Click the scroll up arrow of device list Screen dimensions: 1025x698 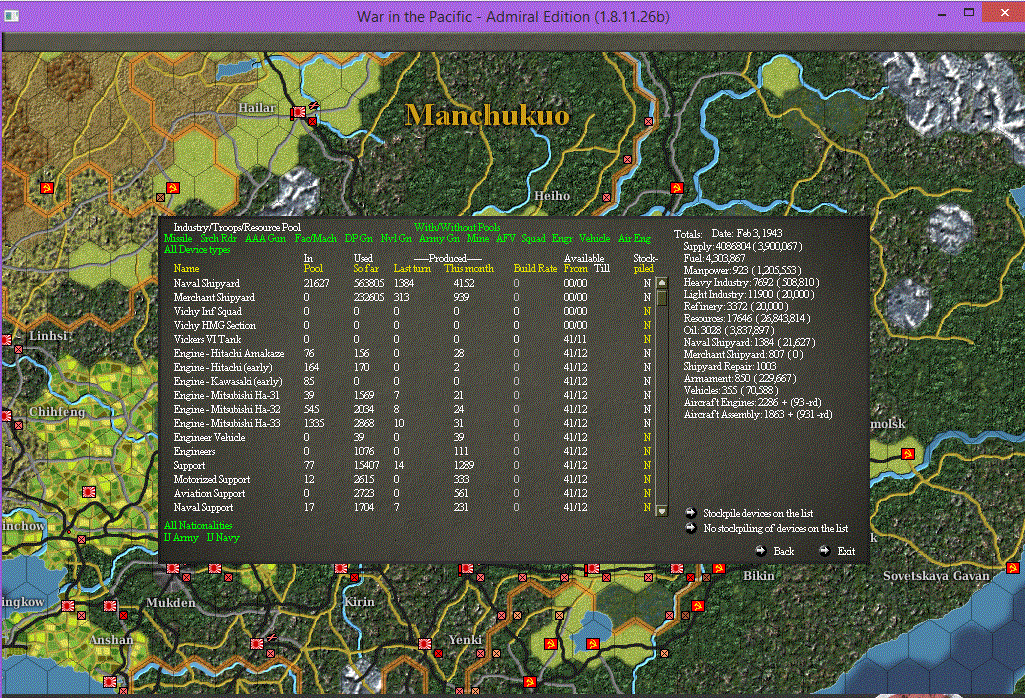tap(662, 283)
